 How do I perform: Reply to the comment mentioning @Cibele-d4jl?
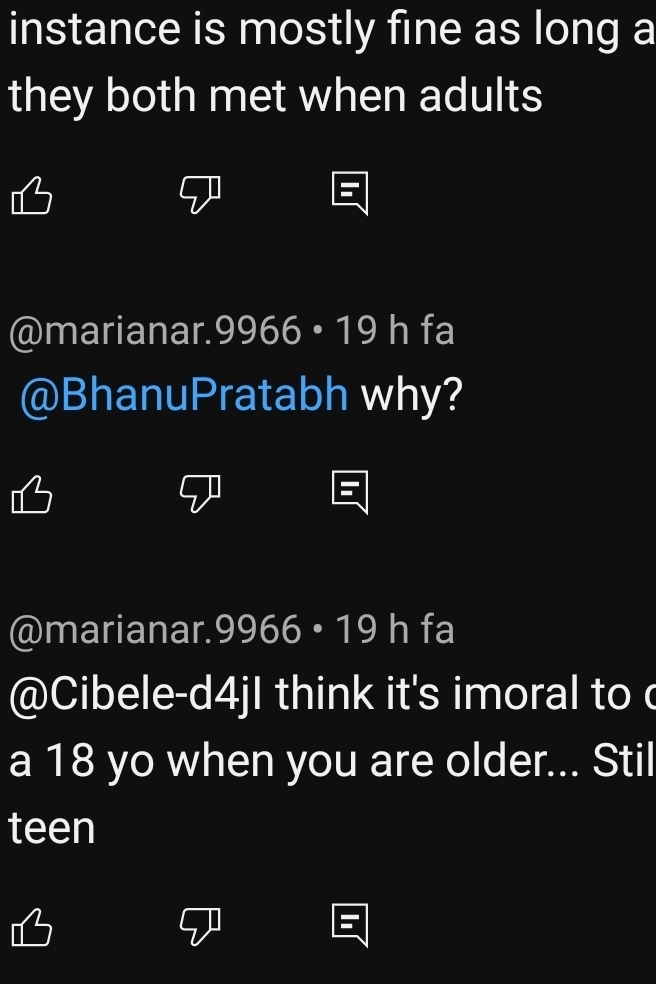coord(352,926)
